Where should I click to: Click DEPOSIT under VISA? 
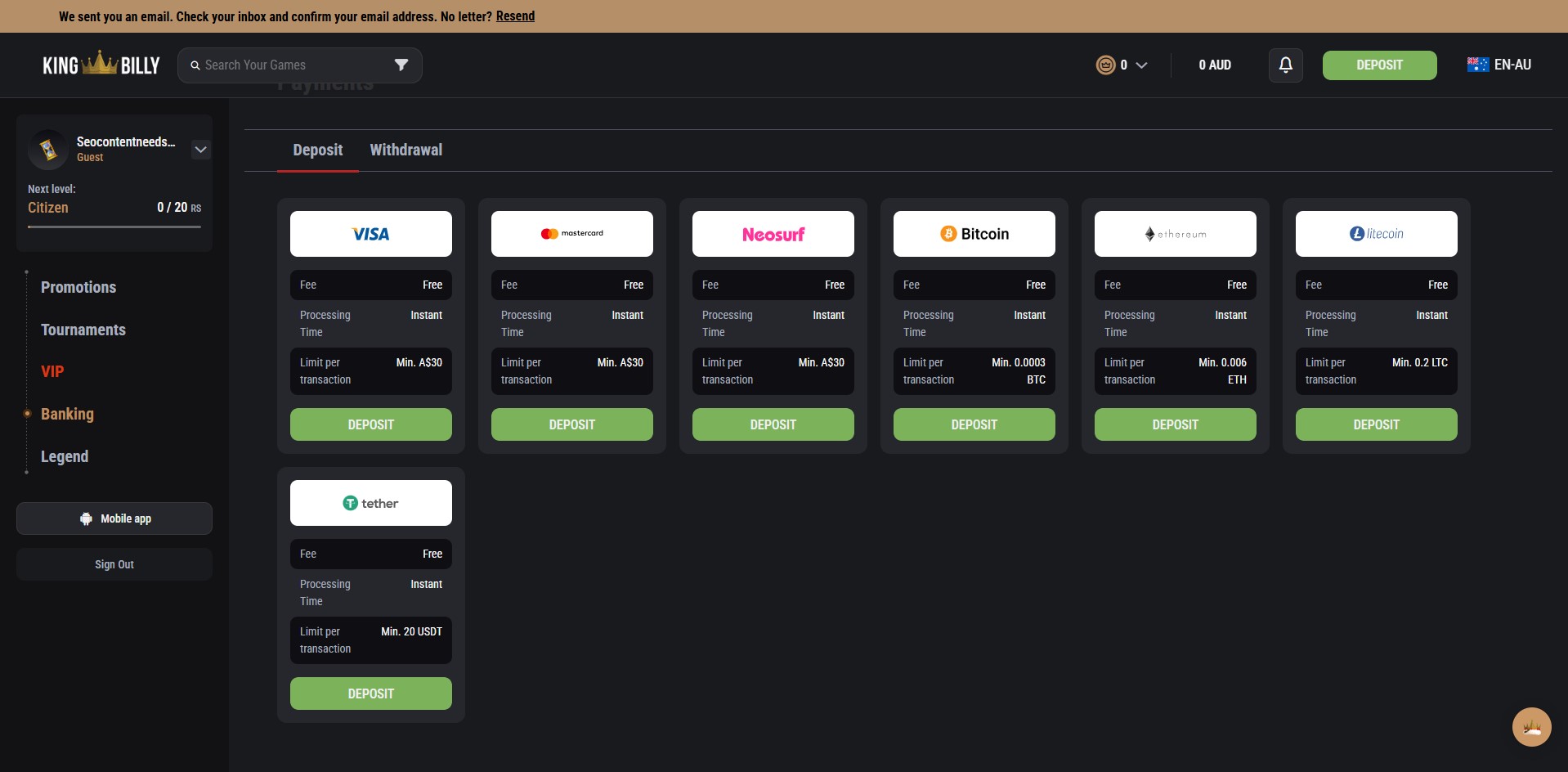371,424
